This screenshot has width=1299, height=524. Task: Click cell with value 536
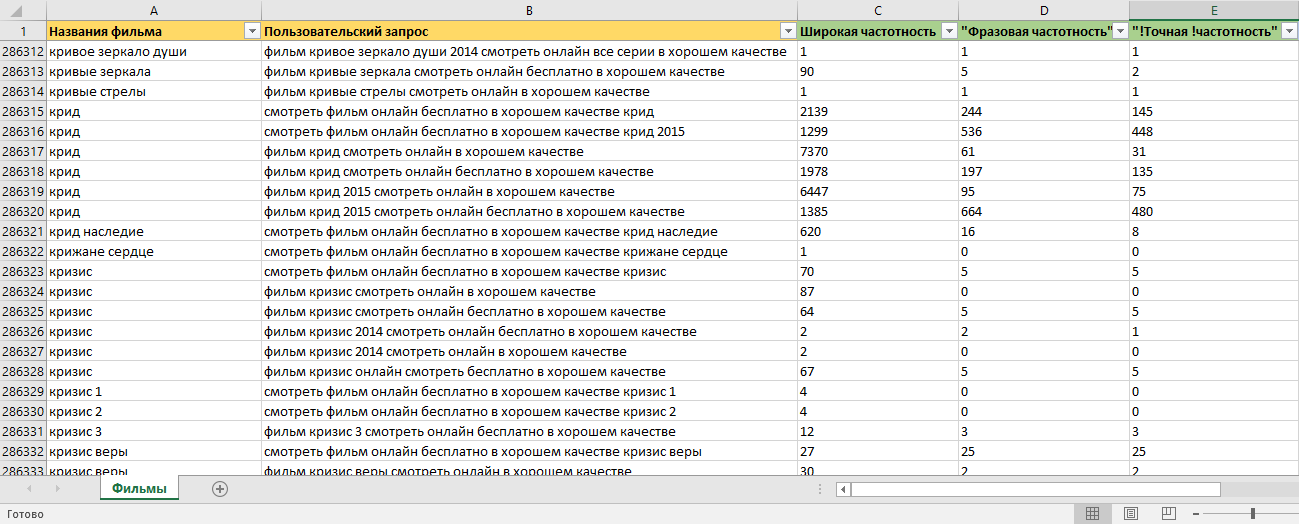click(1043, 132)
